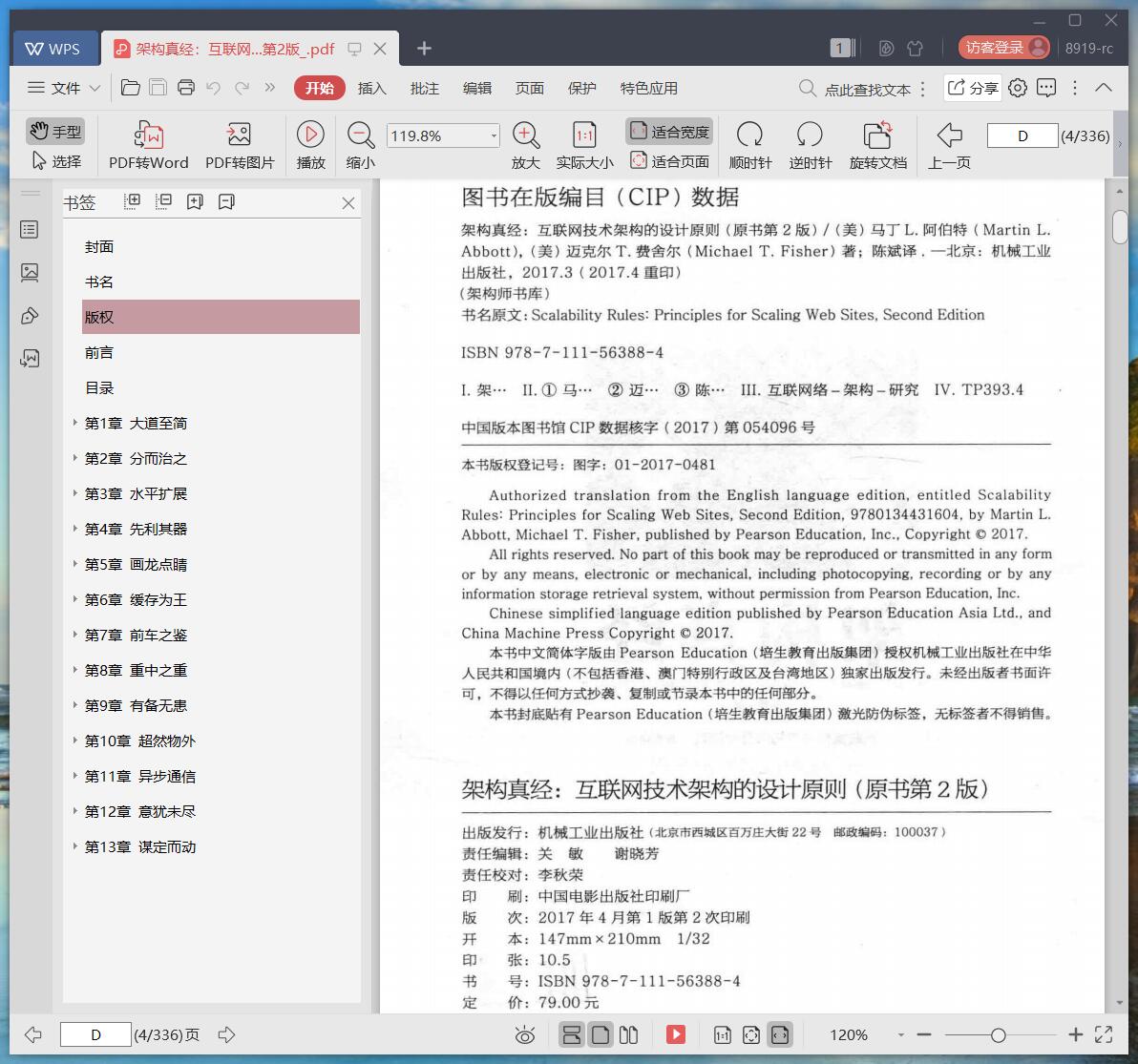Open a new tab with plus button

[x=425, y=48]
